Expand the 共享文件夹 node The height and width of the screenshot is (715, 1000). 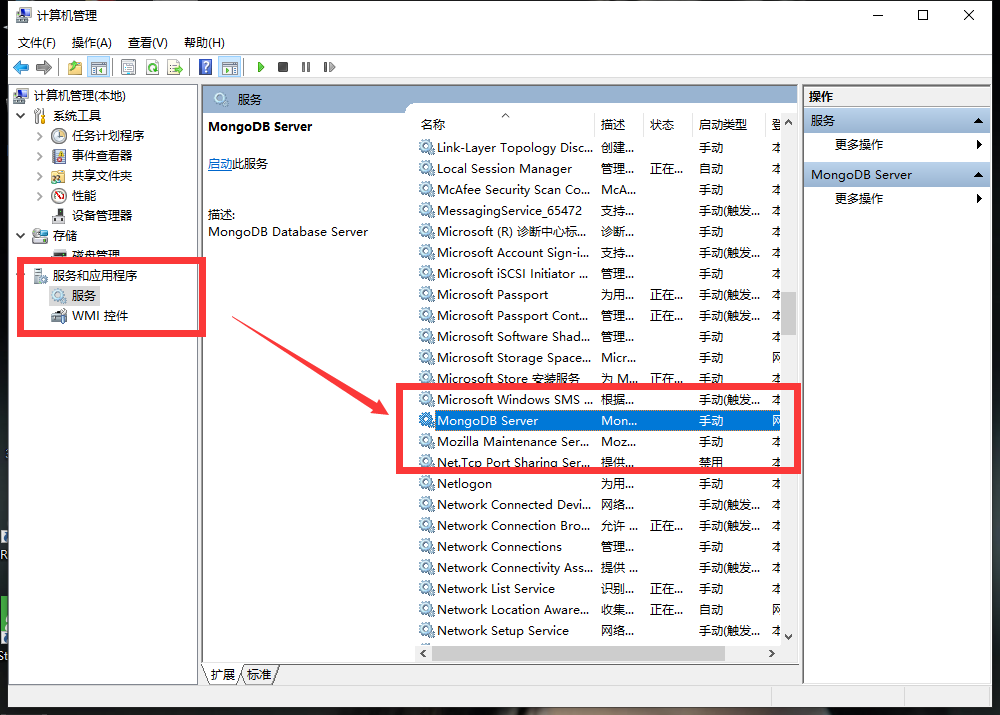tap(40, 176)
